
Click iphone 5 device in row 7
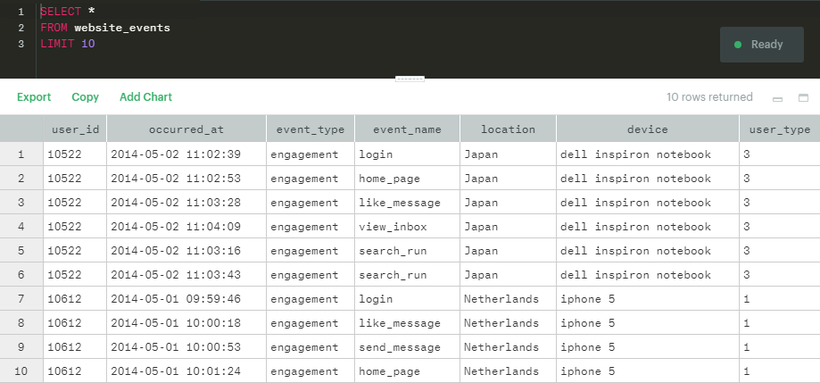tap(647, 299)
